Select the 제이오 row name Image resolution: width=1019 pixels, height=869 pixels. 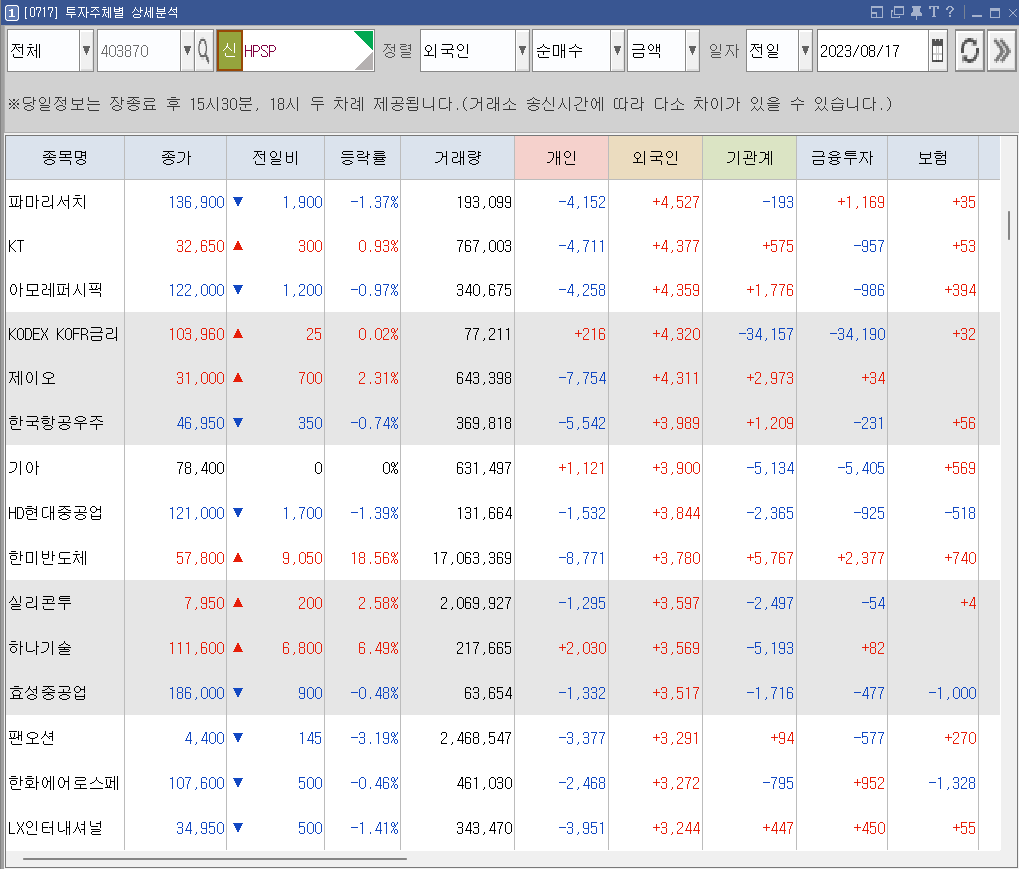[x=32, y=378]
